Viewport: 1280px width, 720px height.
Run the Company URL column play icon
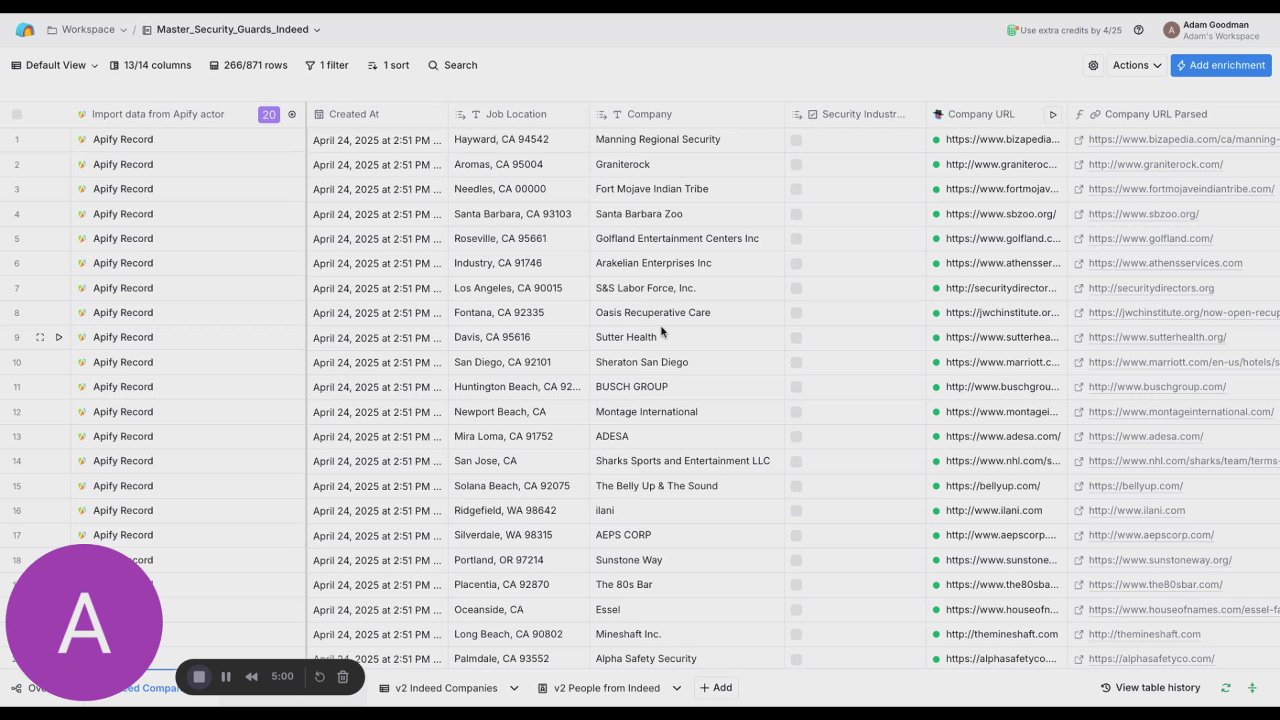[x=1052, y=114]
